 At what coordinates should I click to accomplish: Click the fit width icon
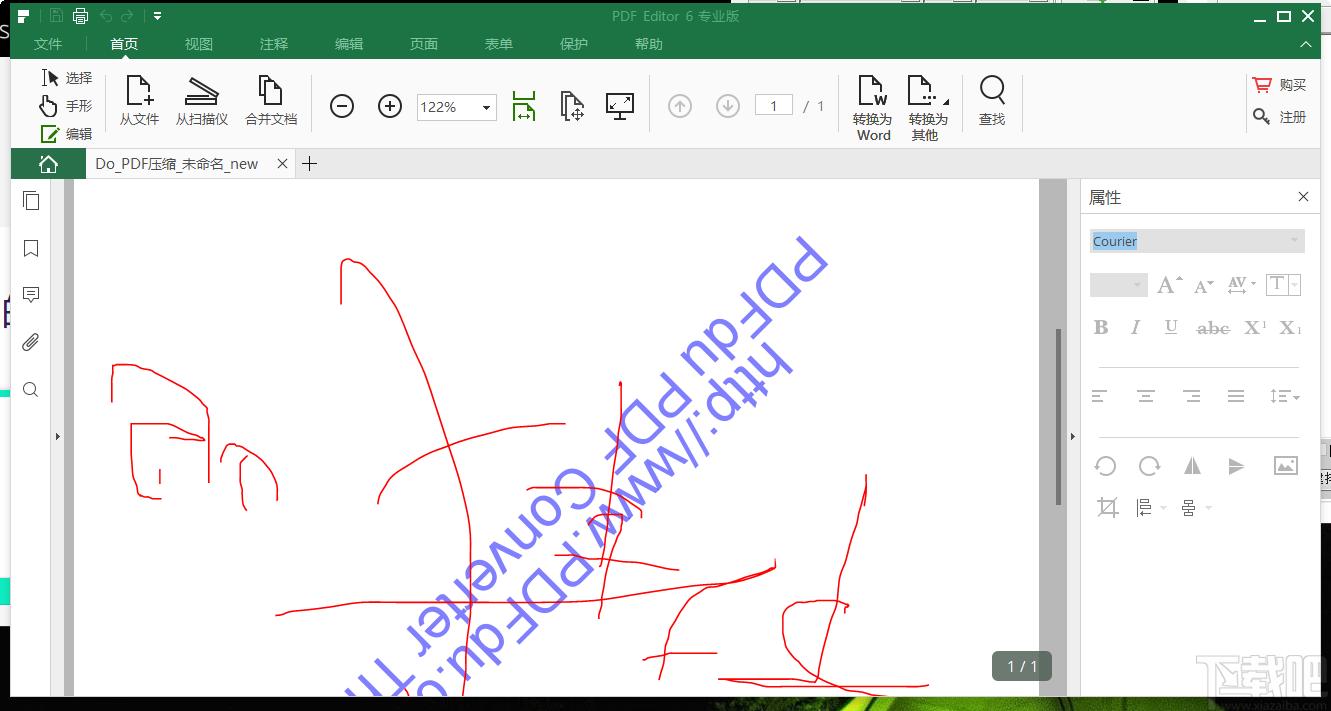pos(524,106)
